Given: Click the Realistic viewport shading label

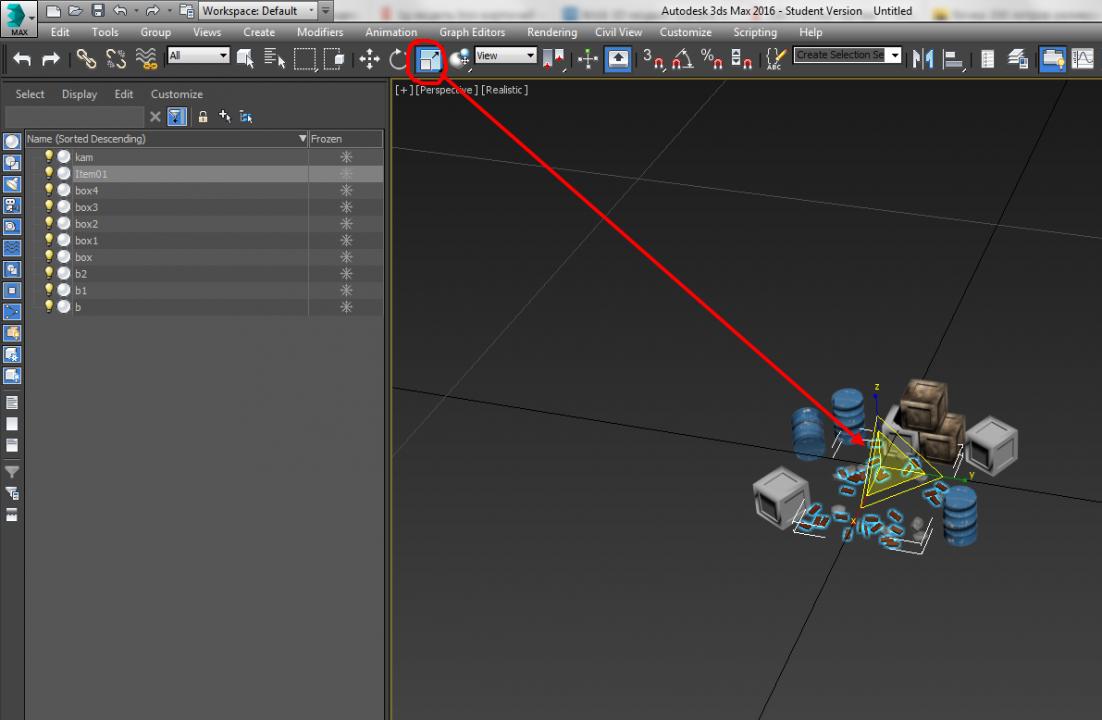Looking at the screenshot, I should click(504, 90).
